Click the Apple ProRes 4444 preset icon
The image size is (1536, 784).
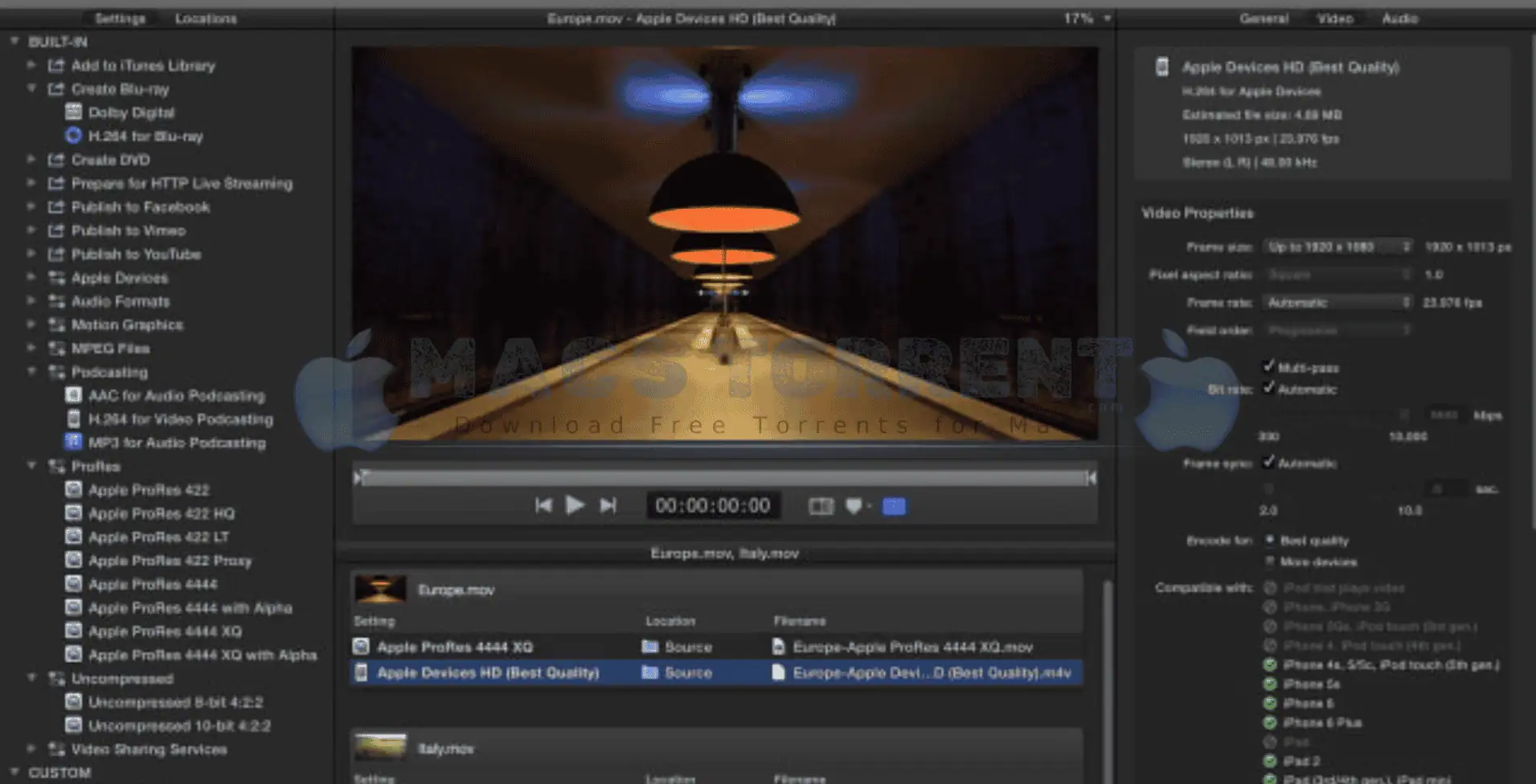73,583
